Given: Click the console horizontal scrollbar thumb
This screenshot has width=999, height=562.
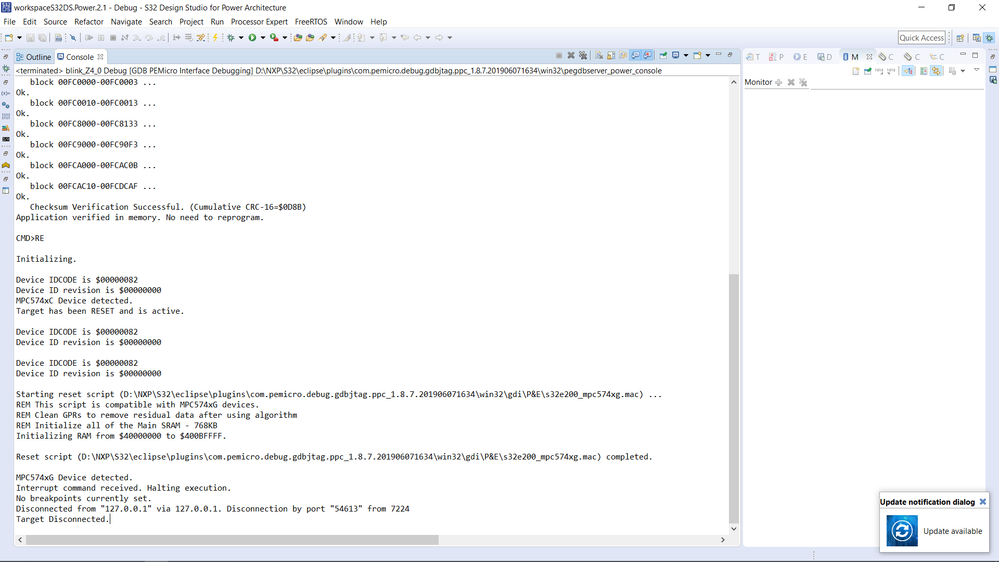Looking at the screenshot, I should click(x=232, y=540).
